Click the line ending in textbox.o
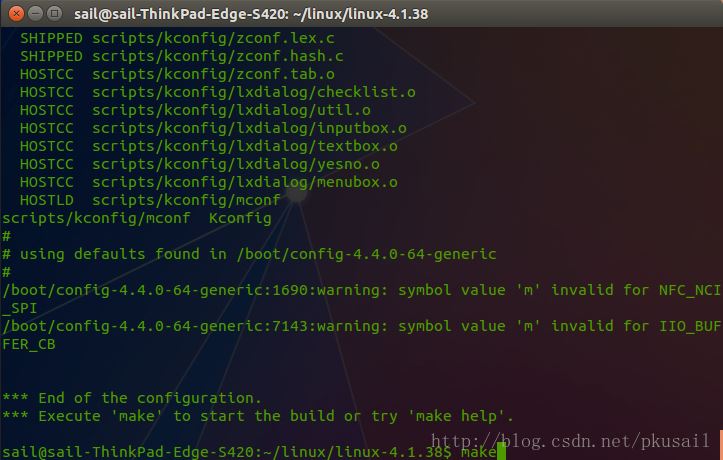 pyautogui.click(x=208, y=146)
